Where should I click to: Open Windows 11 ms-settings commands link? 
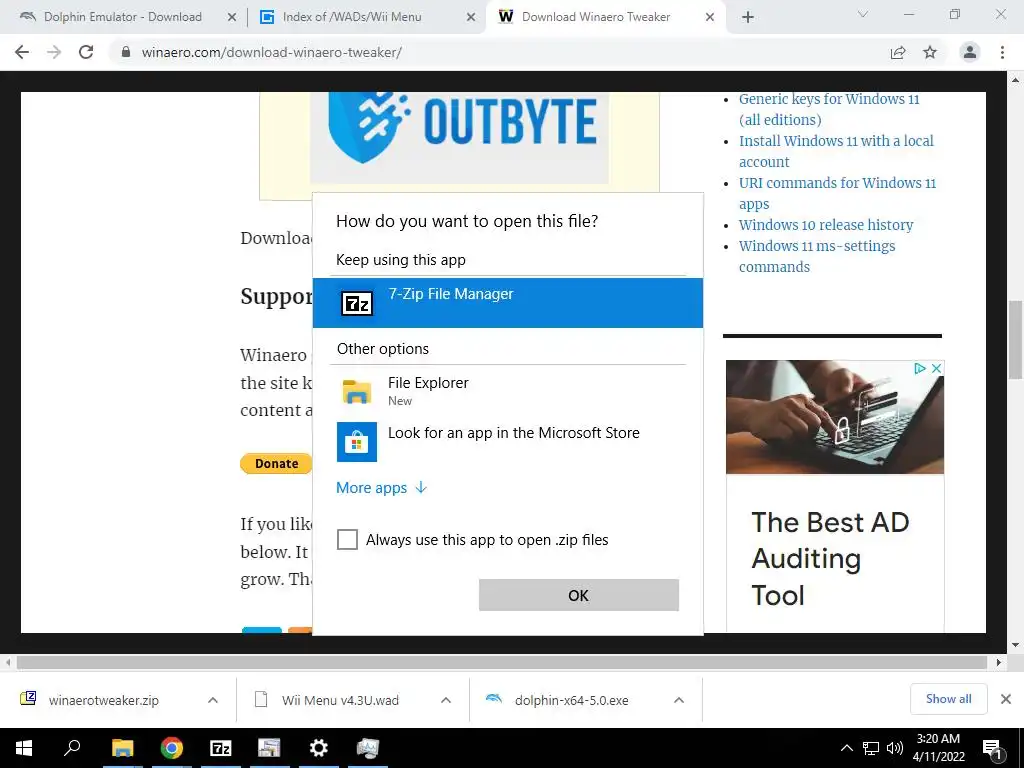coord(817,256)
